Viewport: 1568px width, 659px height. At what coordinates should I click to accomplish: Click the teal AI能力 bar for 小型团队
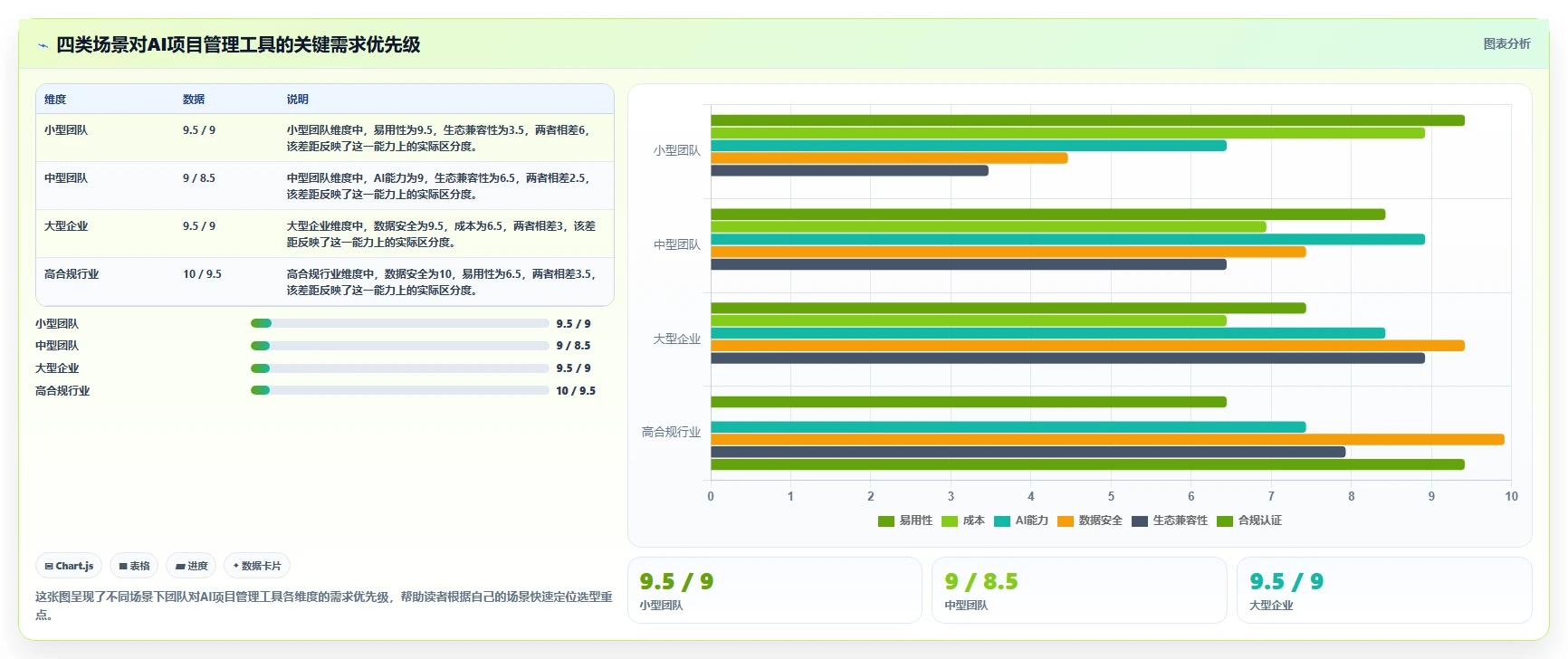coord(969,146)
